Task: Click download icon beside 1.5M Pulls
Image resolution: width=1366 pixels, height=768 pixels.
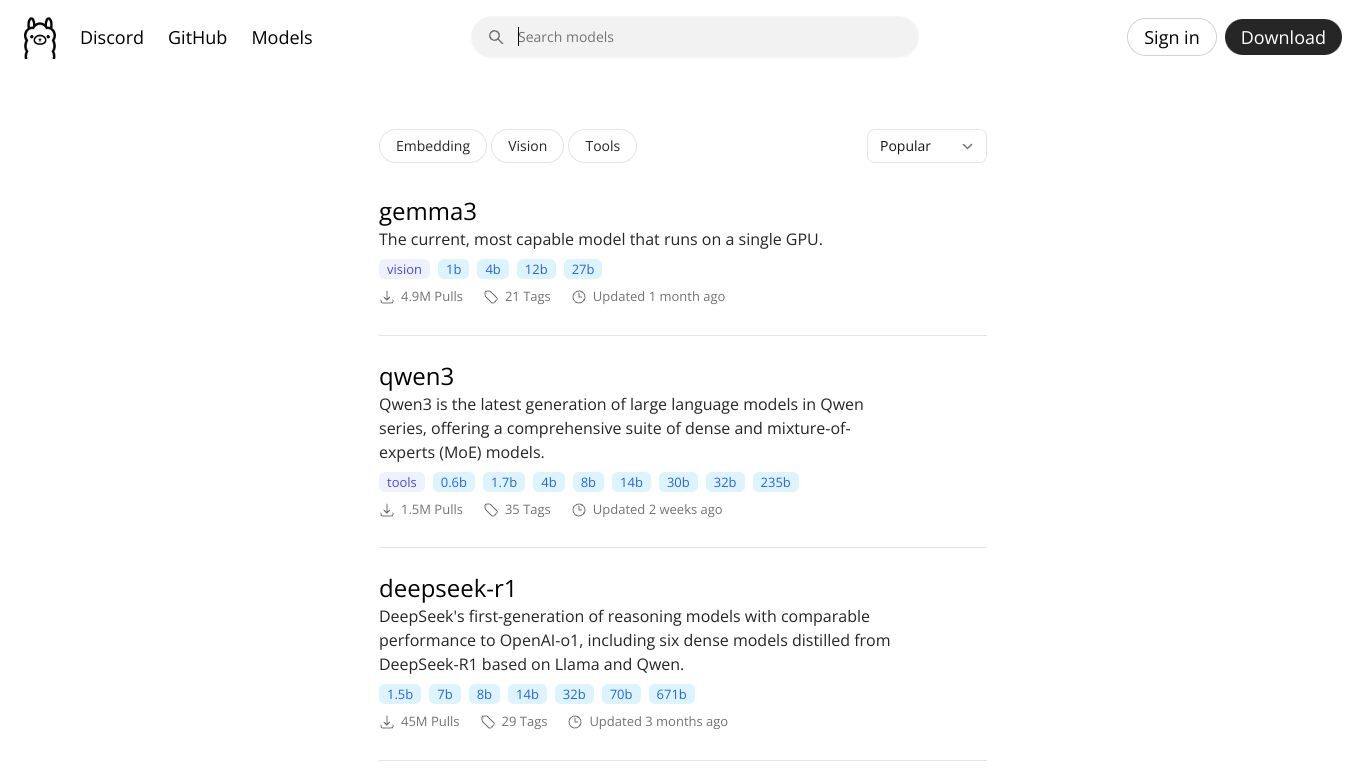Action: tap(387, 510)
